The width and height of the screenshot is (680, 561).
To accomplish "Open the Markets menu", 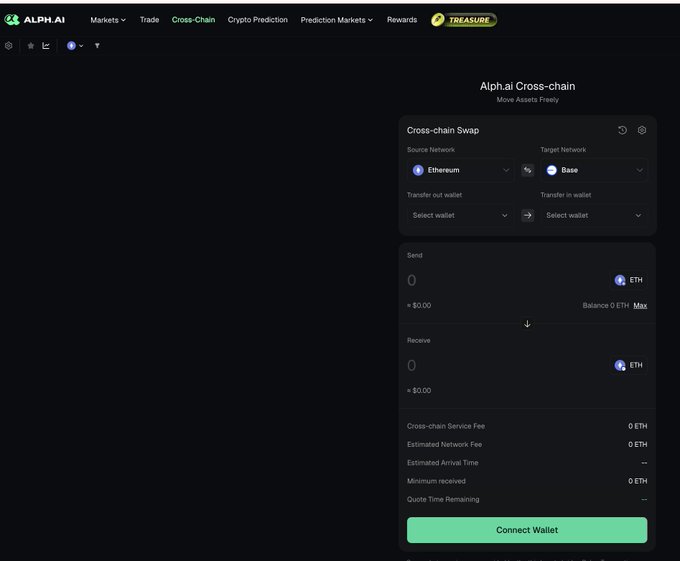I will pos(108,20).
